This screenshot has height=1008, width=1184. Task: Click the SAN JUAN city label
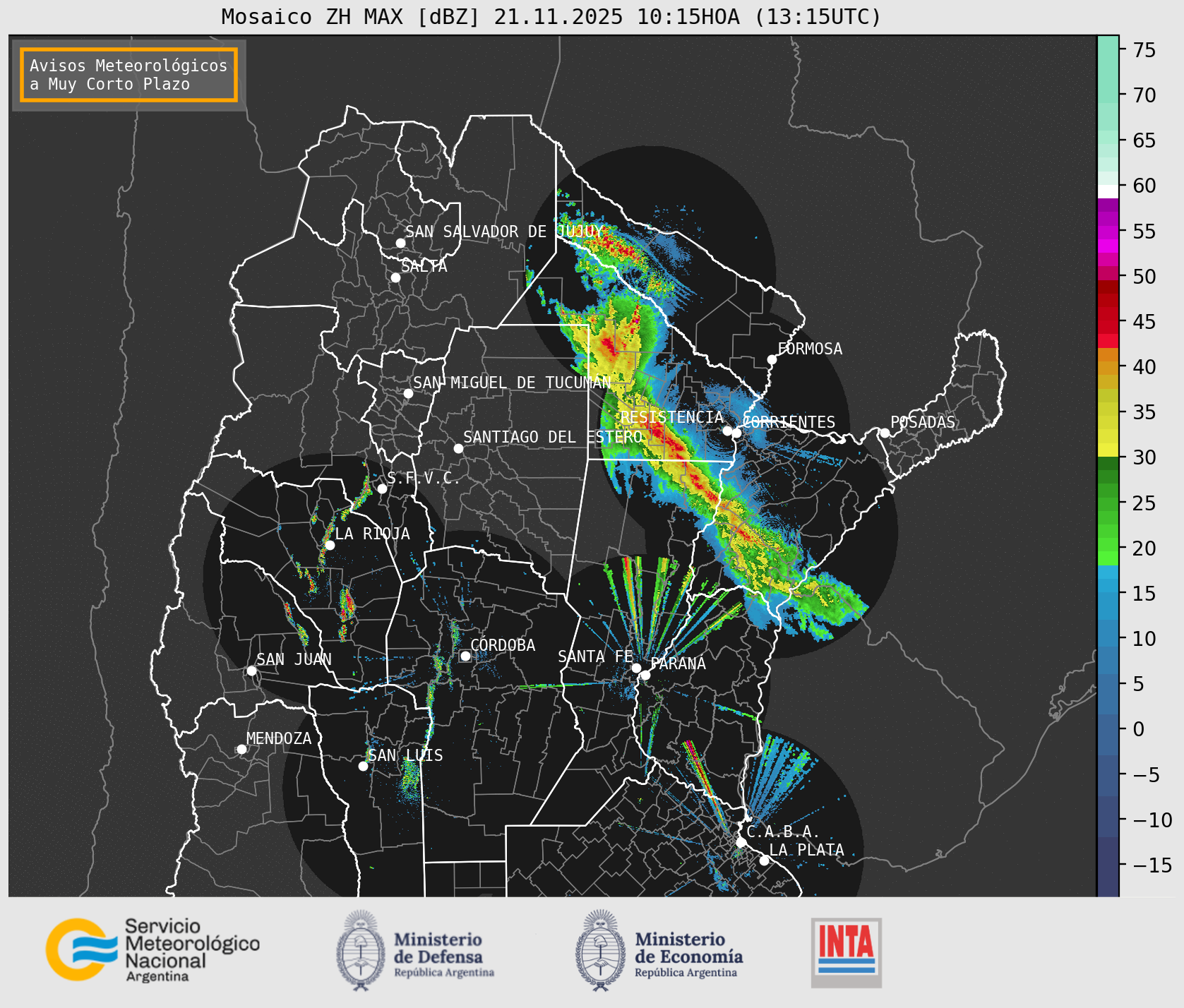pyautogui.click(x=294, y=659)
